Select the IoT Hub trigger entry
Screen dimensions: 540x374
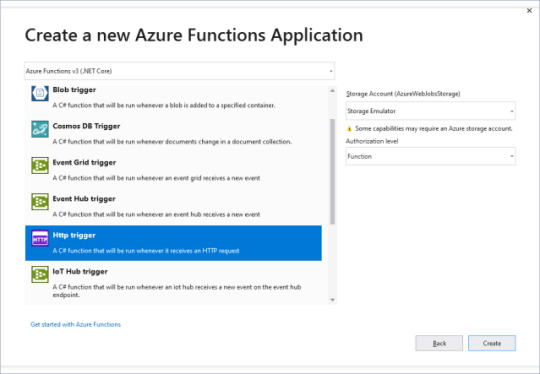tap(173, 282)
